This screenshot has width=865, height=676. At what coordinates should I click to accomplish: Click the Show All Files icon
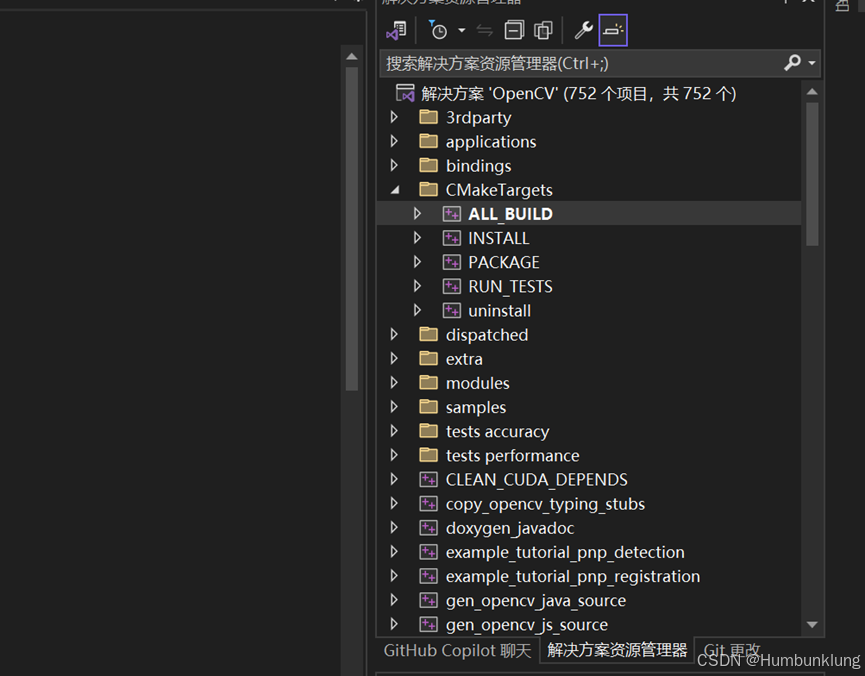pyautogui.click(x=543, y=31)
